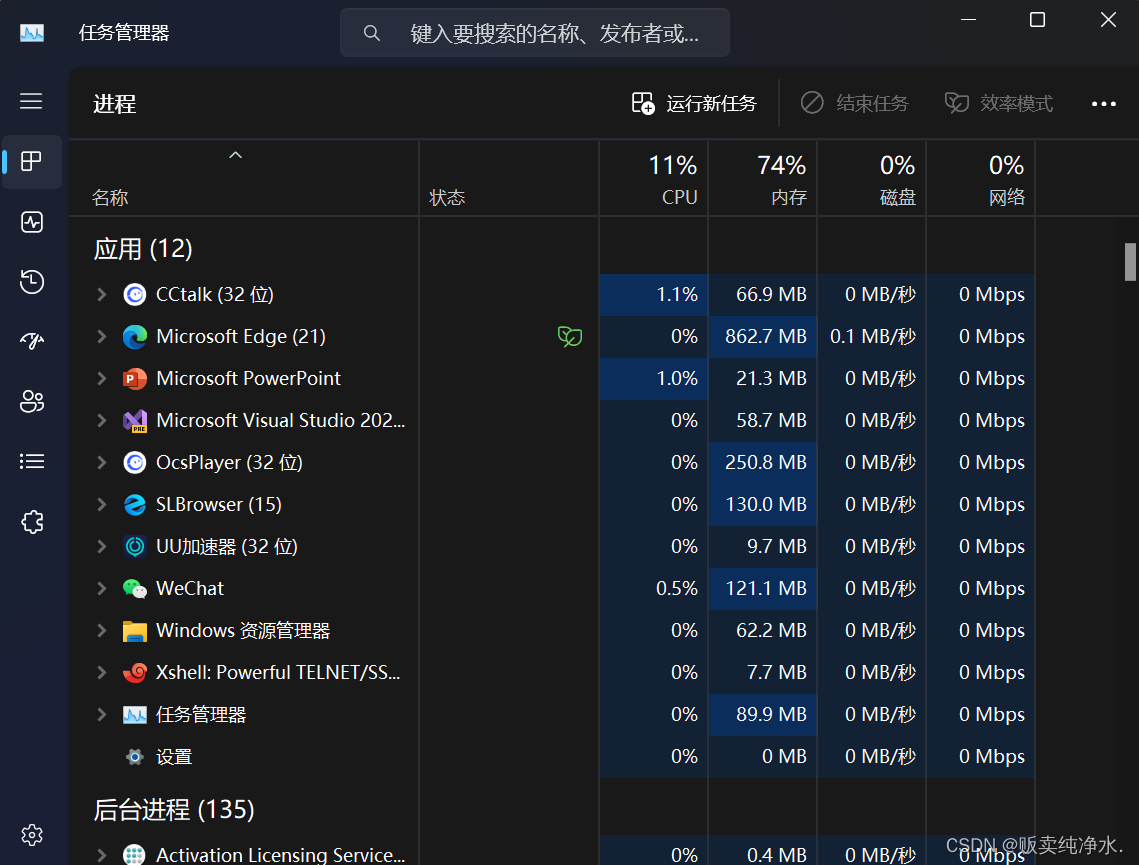Click the Microsoft Edge app icon
The height and width of the screenshot is (865, 1139).
pyautogui.click(x=135, y=337)
